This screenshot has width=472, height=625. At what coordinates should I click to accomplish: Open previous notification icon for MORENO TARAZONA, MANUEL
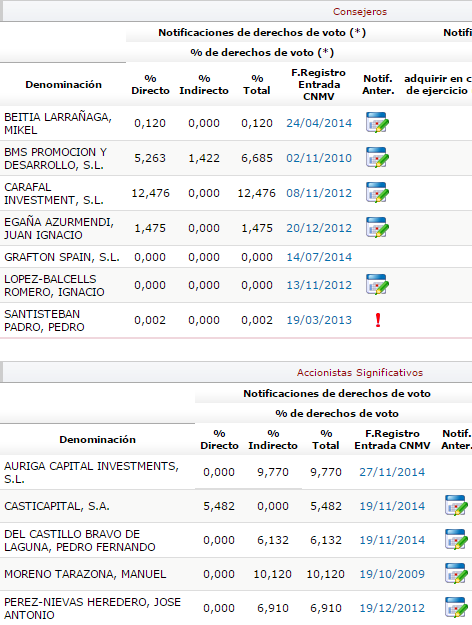[456, 574]
